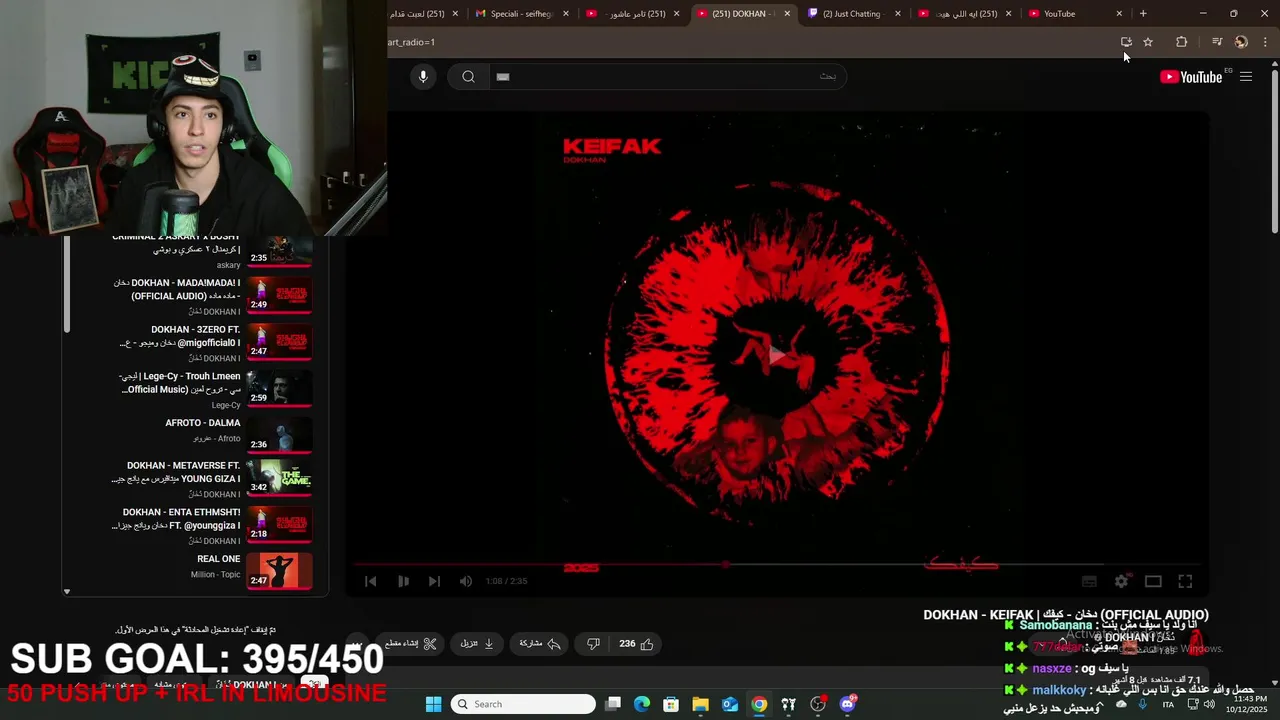Image resolution: width=1280 pixels, height=720 pixels.
Task: Click the YouTube search magnifier button
Action: [x=468, y=77]
